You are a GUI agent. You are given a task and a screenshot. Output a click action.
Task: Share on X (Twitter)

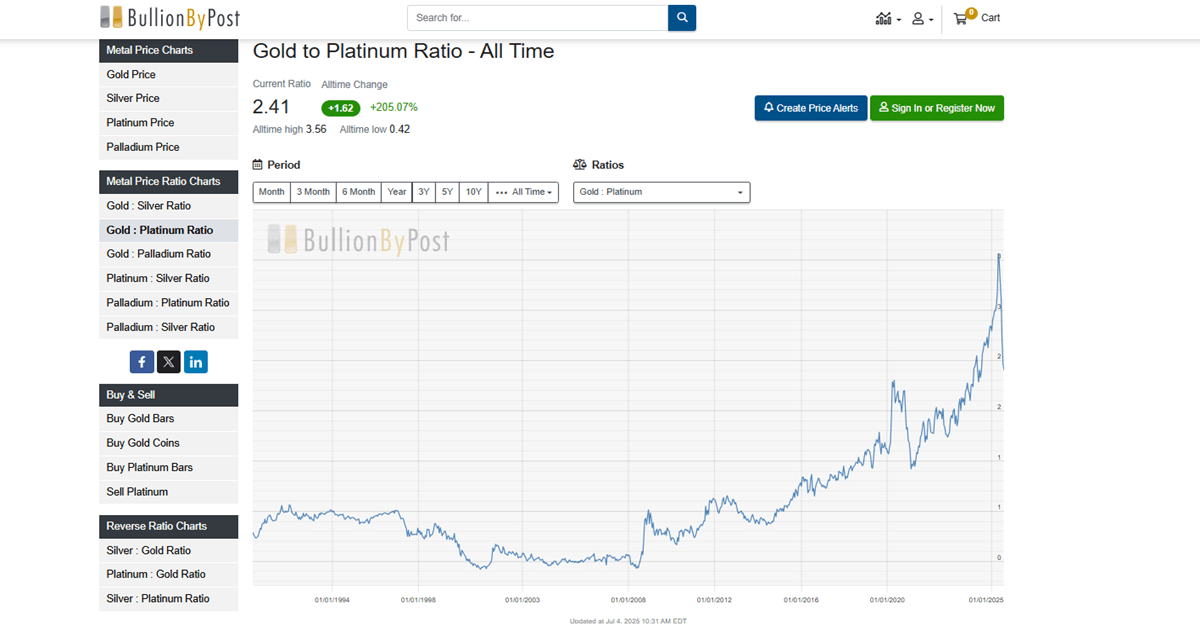[x=168, y=362]
